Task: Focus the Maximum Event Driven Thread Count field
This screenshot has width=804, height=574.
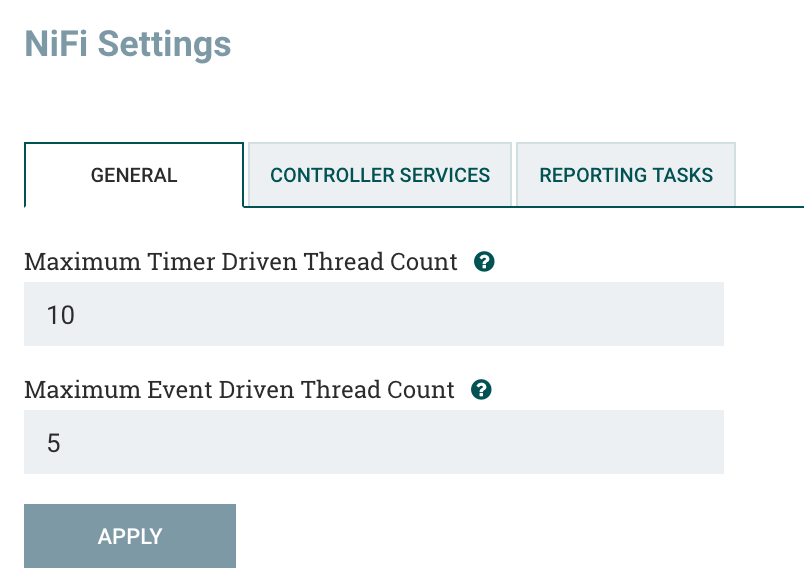Action: coord(373,442)
